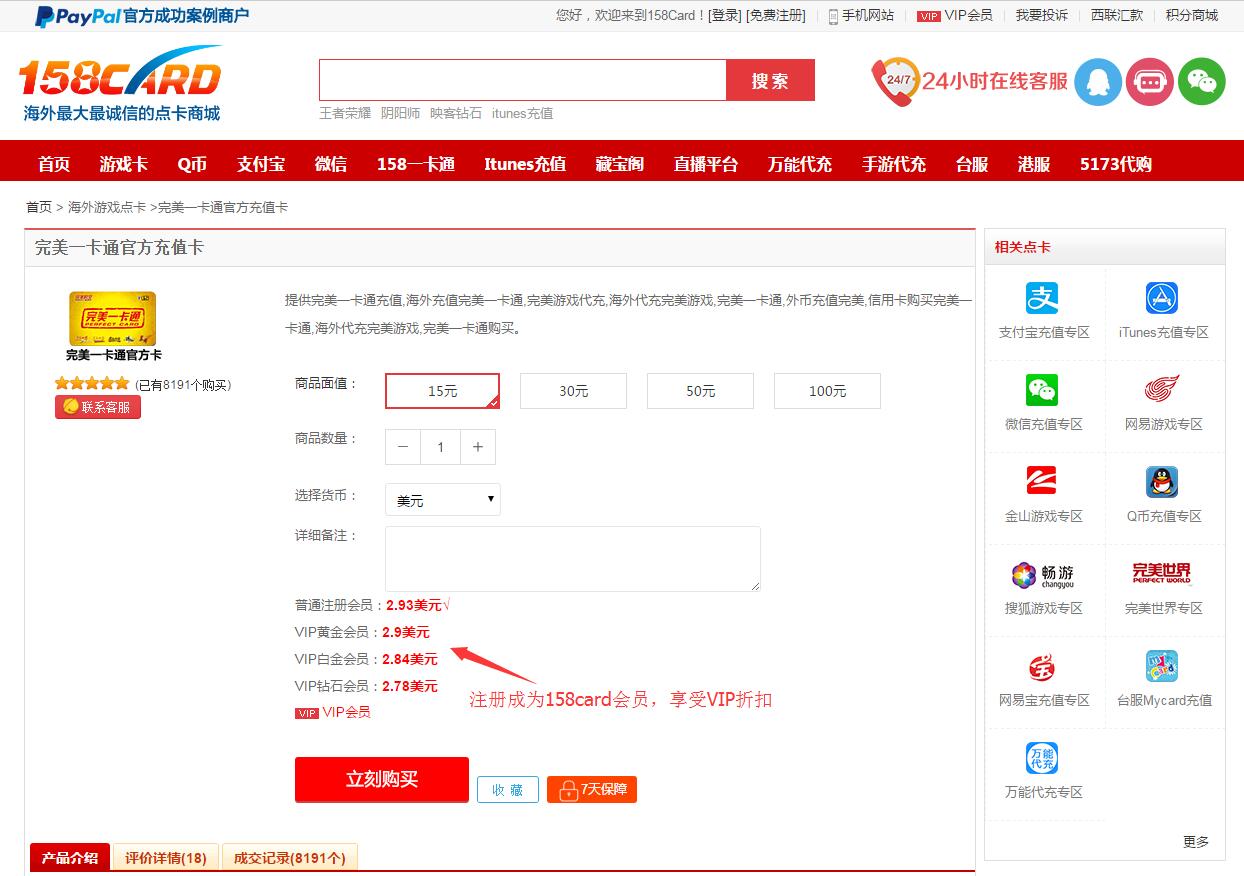Open 台服 navigation menu item
The height and width of the screenshot is (876, 1244).
click(x=972, y=164)
